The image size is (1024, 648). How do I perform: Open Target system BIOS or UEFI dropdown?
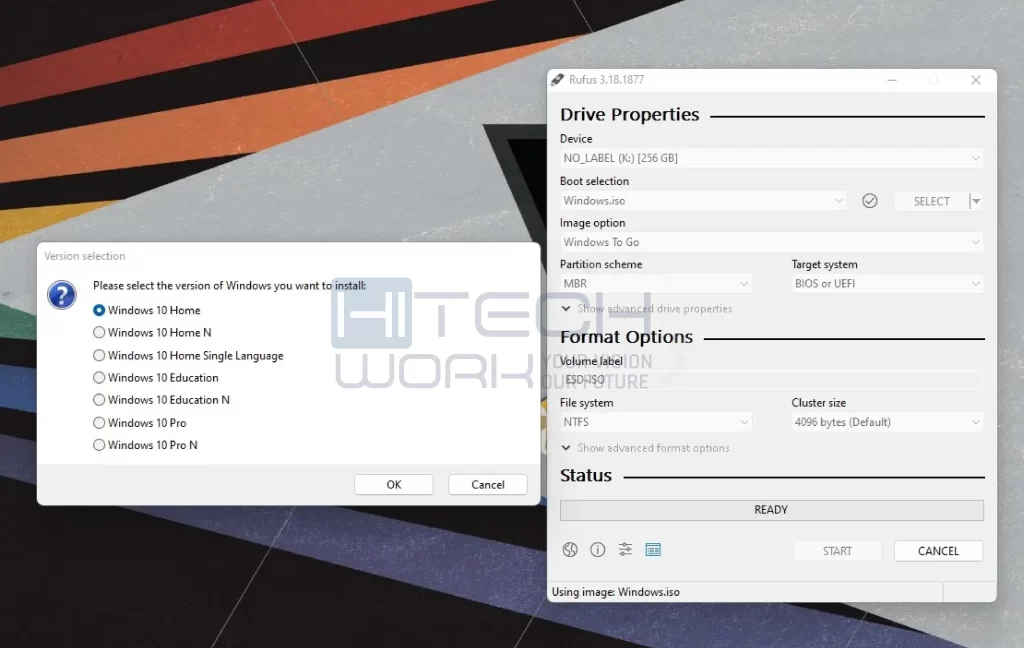point(887,284)
